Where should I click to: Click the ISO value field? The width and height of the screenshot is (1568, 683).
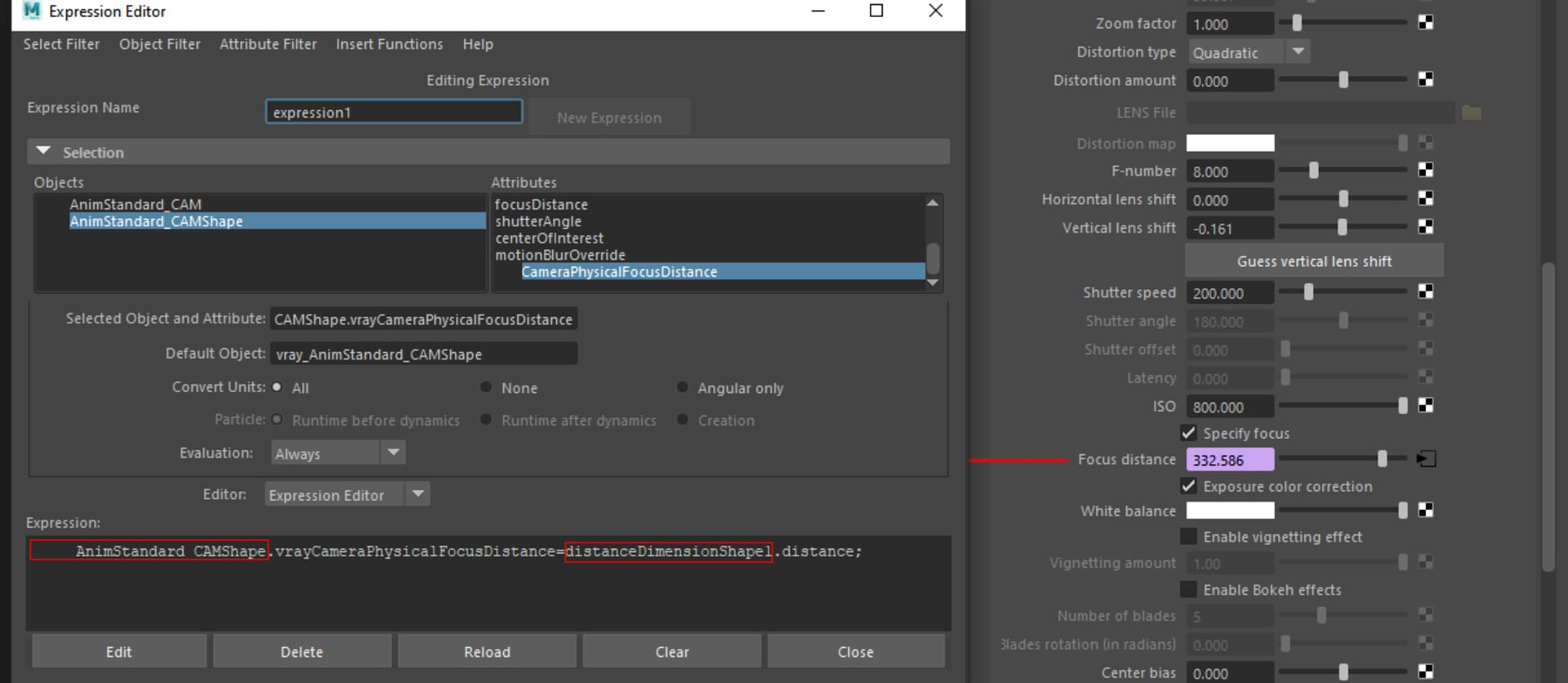tap(1230, 406)
